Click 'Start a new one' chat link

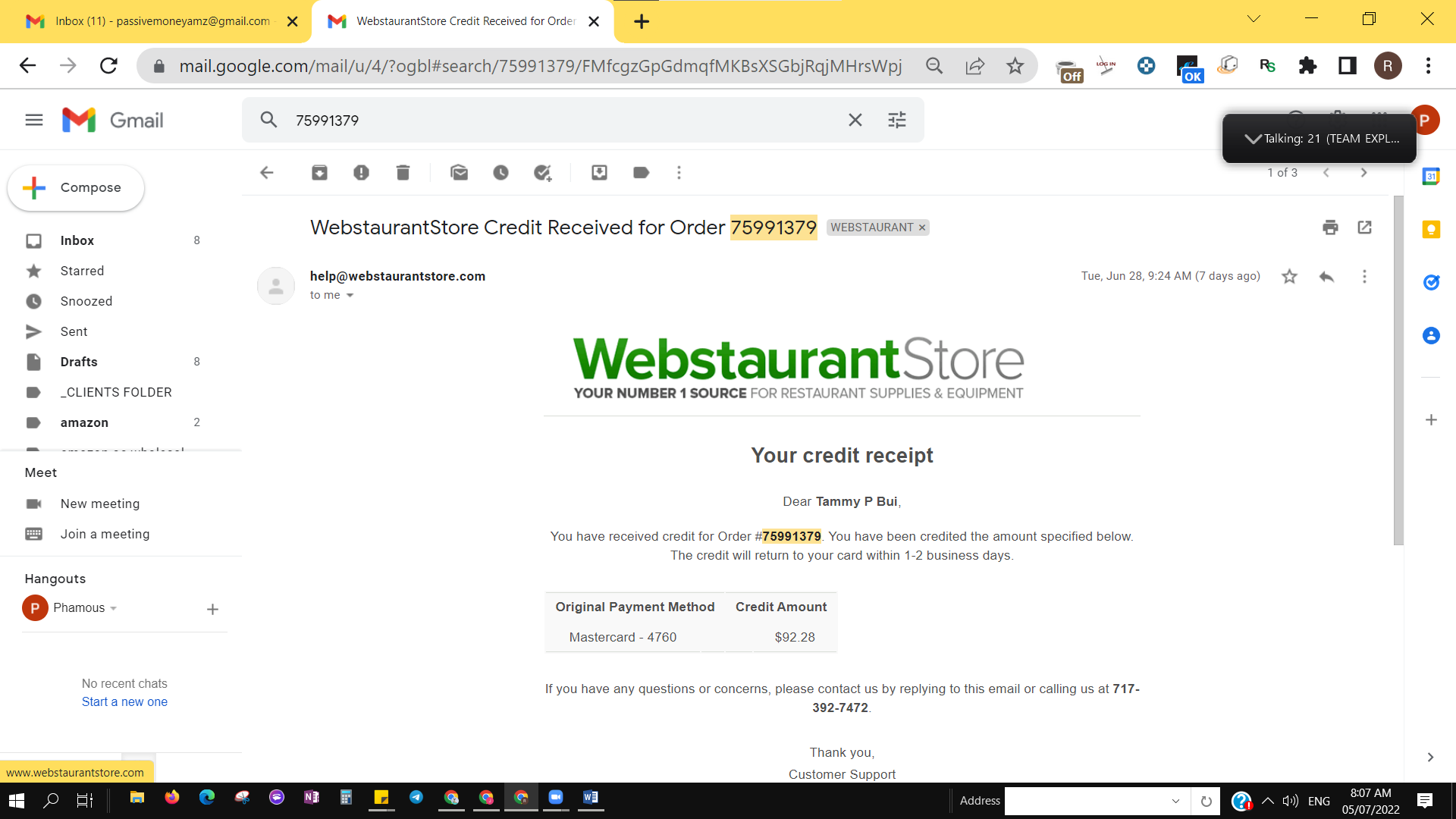click(124, 702)
